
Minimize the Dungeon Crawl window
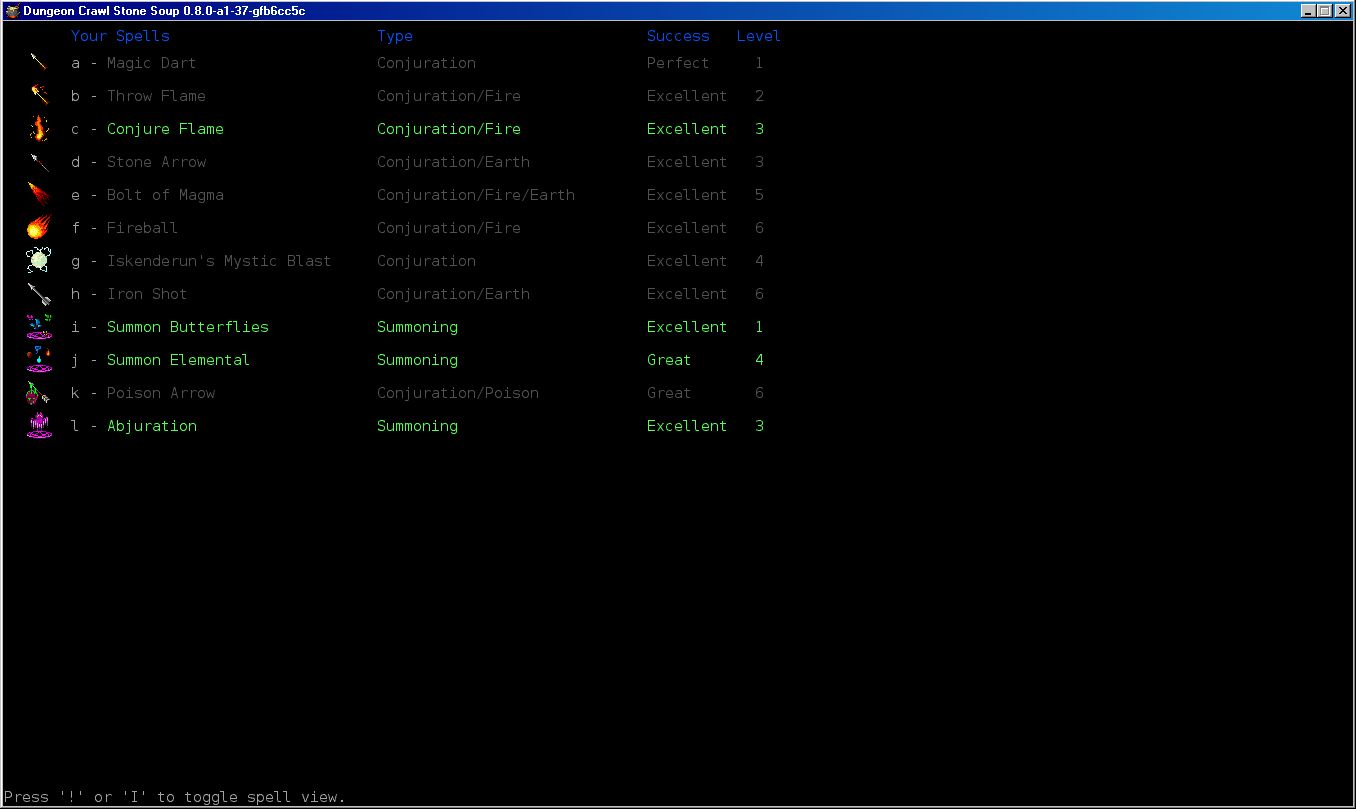pos(1308,11)
